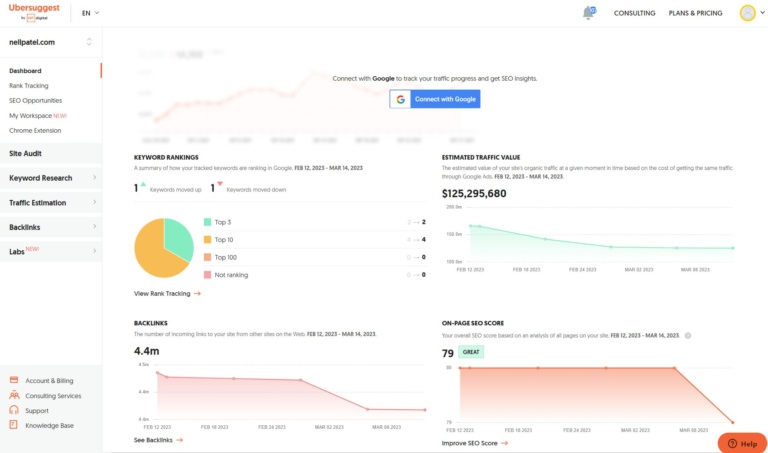768x453 pixels.
Task: Open the EN language dropdown
Action: point(90,13)
